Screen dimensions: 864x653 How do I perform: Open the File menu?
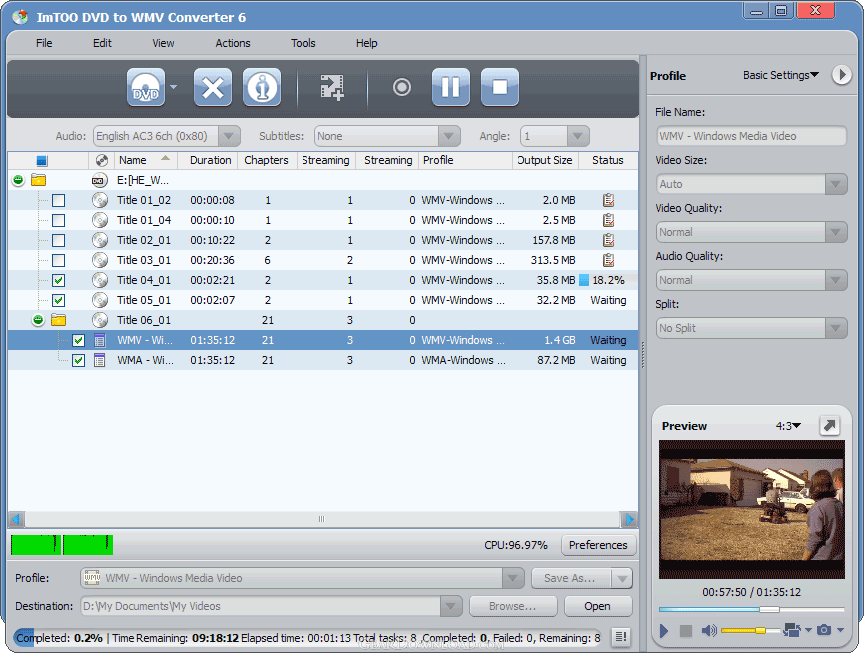click(x=44, y=43)
